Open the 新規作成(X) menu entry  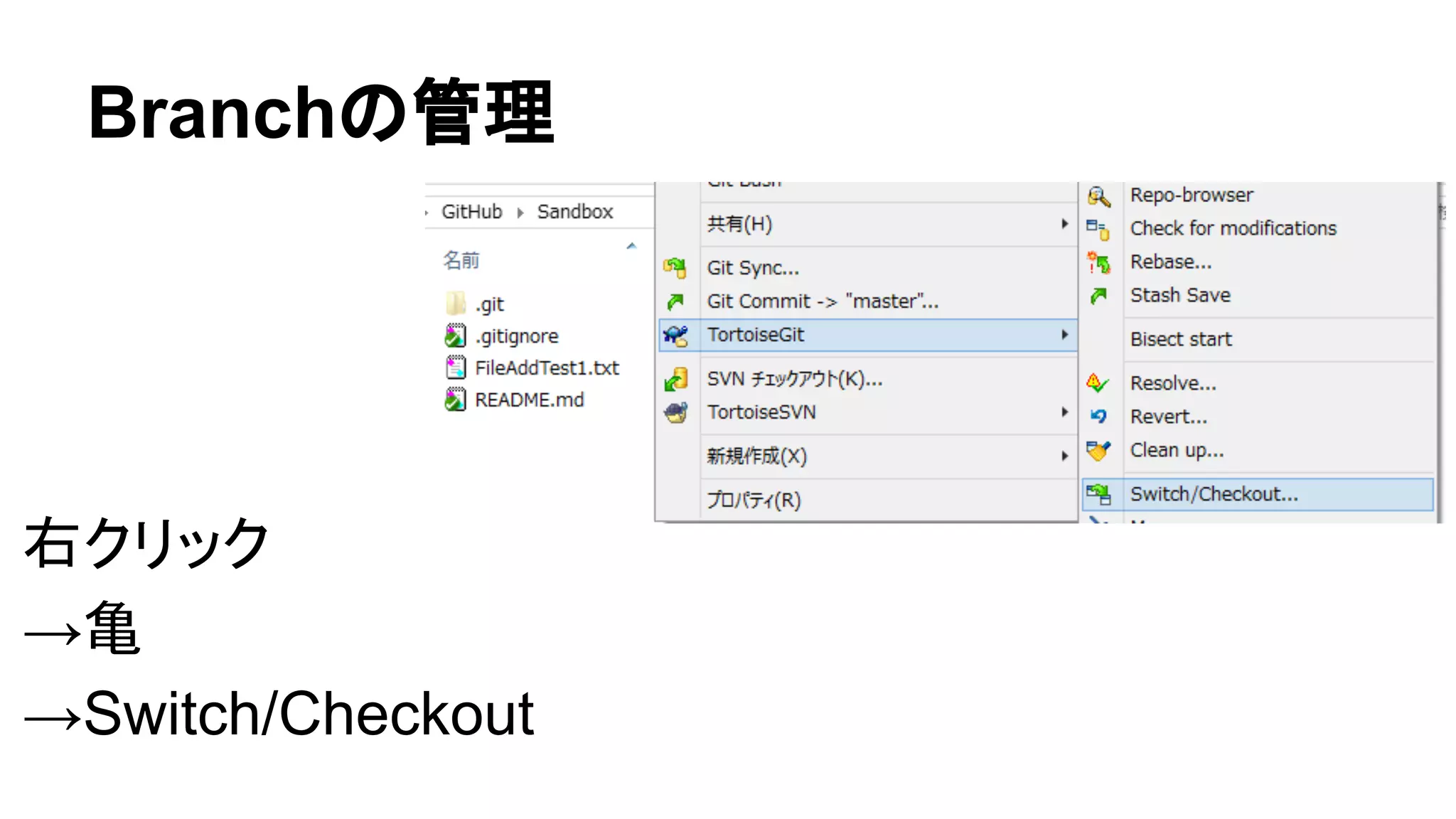pos(867,456)
